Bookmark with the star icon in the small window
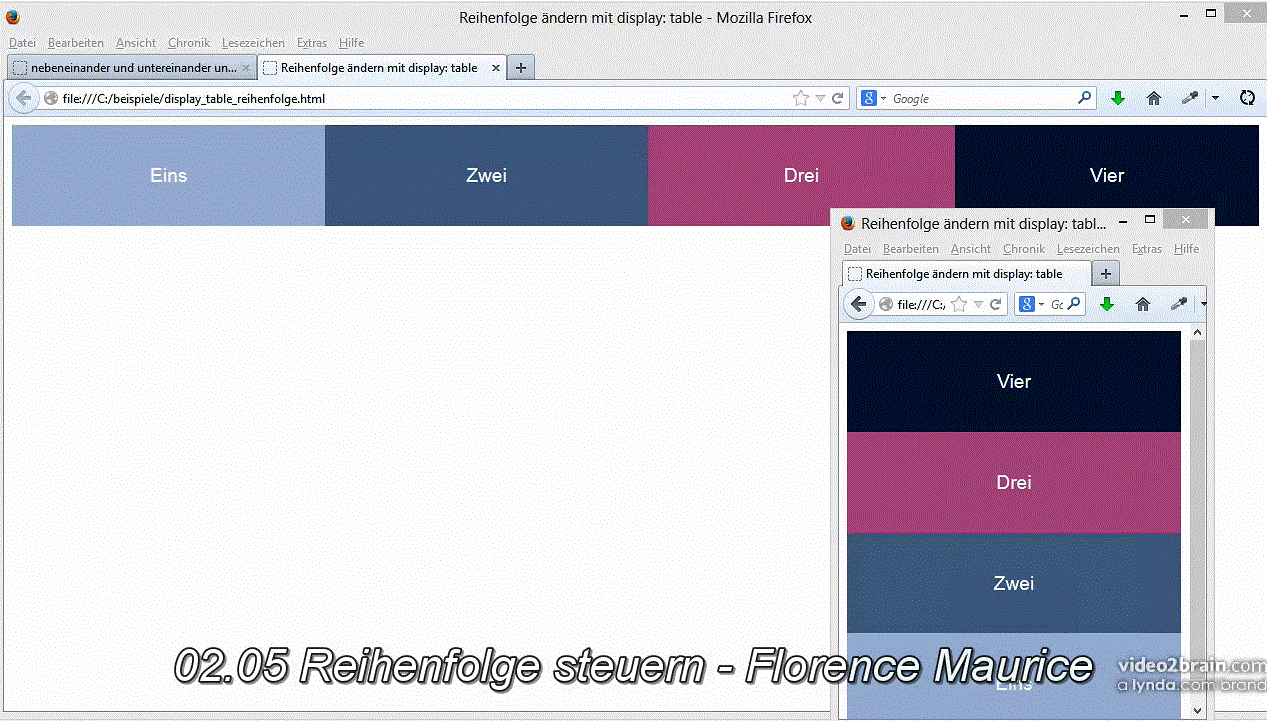This screenshot has width=1267, height=721. tap(958, 304)
